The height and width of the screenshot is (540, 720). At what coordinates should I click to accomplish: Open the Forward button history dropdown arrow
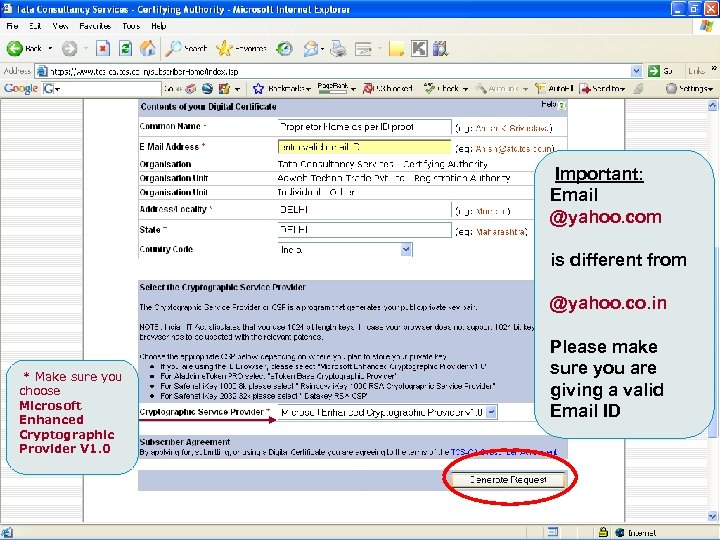pyautogui.click(x=86, y=48)
